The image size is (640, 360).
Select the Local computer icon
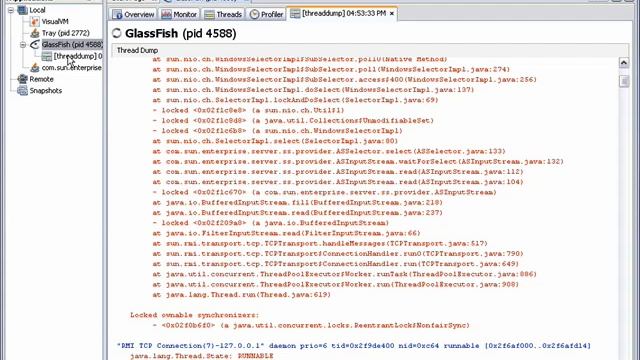[x=22, y=10]
